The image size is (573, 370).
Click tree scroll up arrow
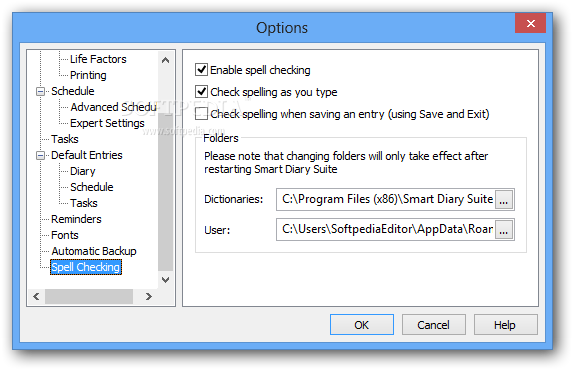[x=166, y=60]
